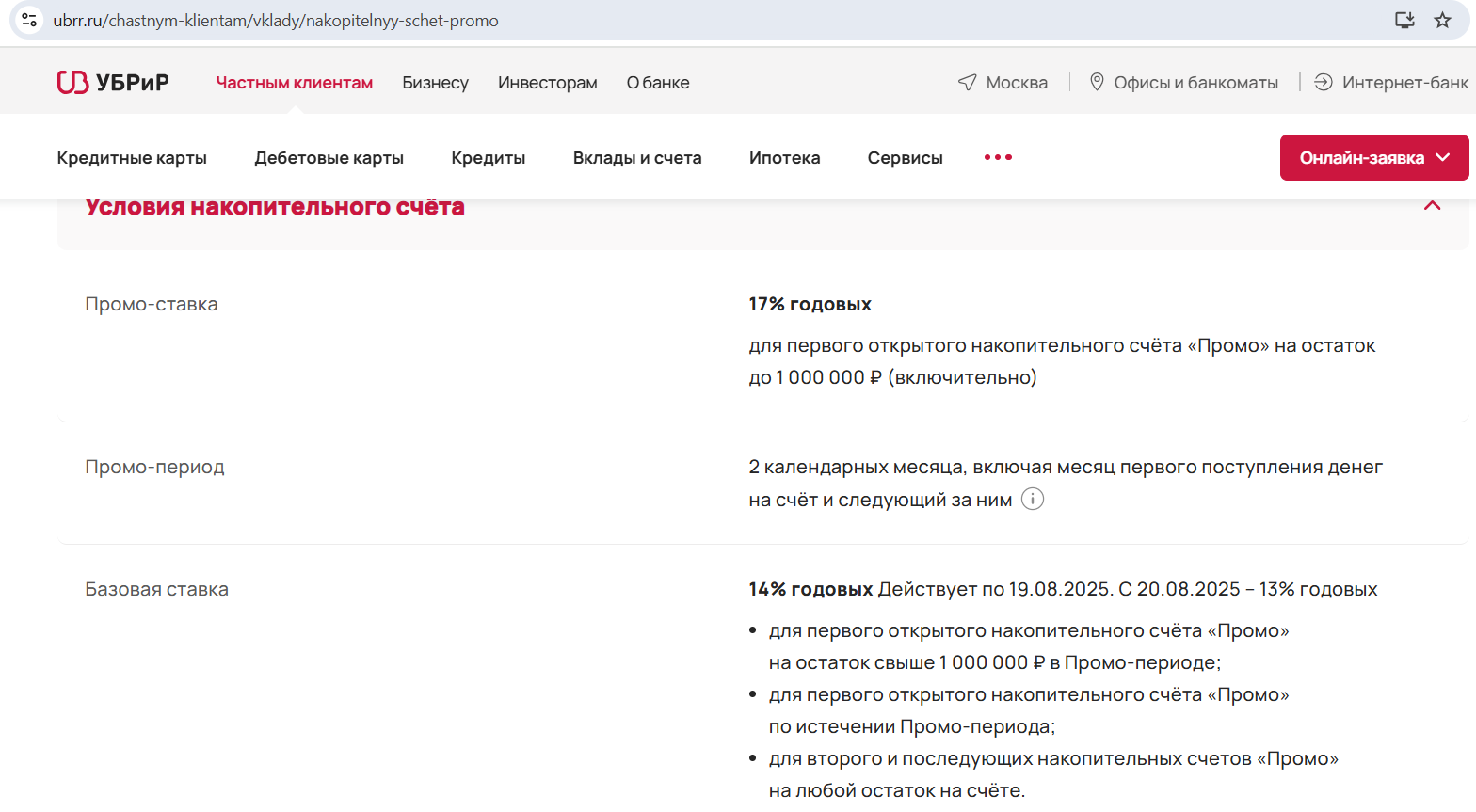Click the Промо-ставка row label

click(152, 304)
